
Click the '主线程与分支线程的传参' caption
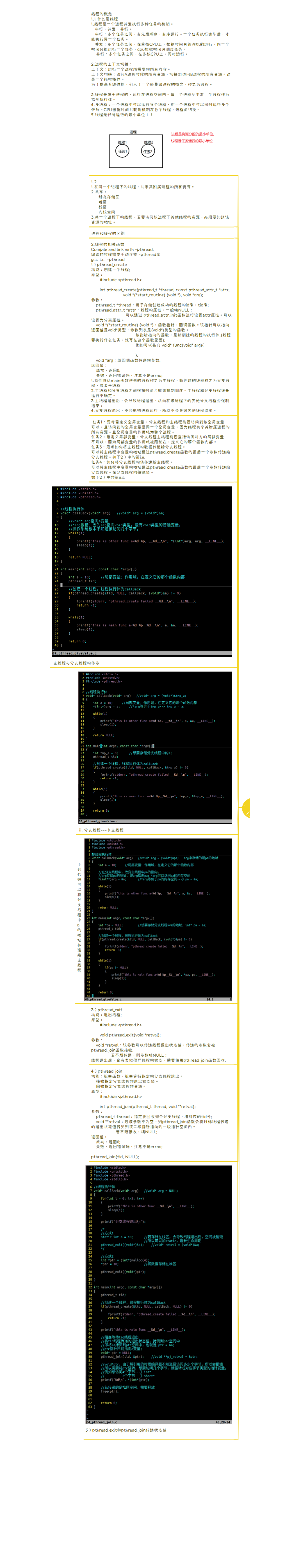[76, 663]
